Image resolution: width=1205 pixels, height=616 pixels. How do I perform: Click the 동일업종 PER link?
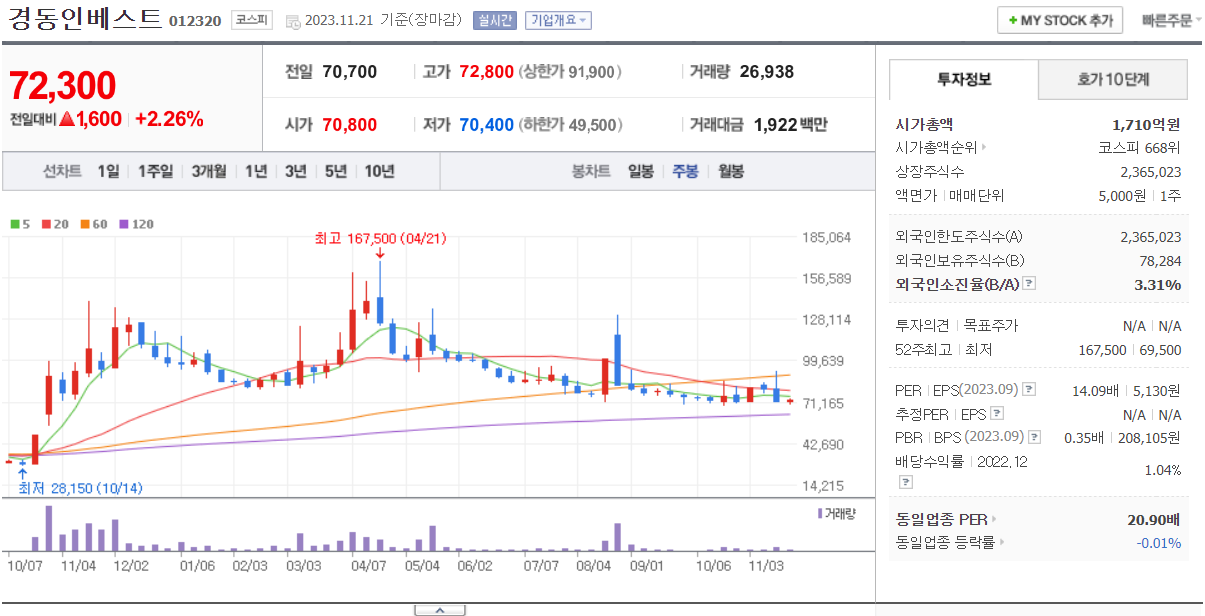coord(942,519)
